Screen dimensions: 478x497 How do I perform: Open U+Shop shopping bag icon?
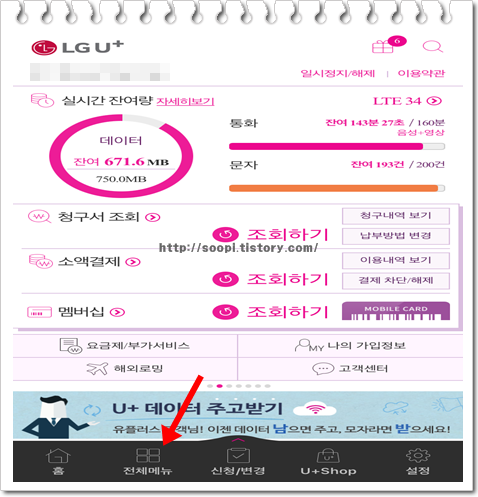pos(328,456)
